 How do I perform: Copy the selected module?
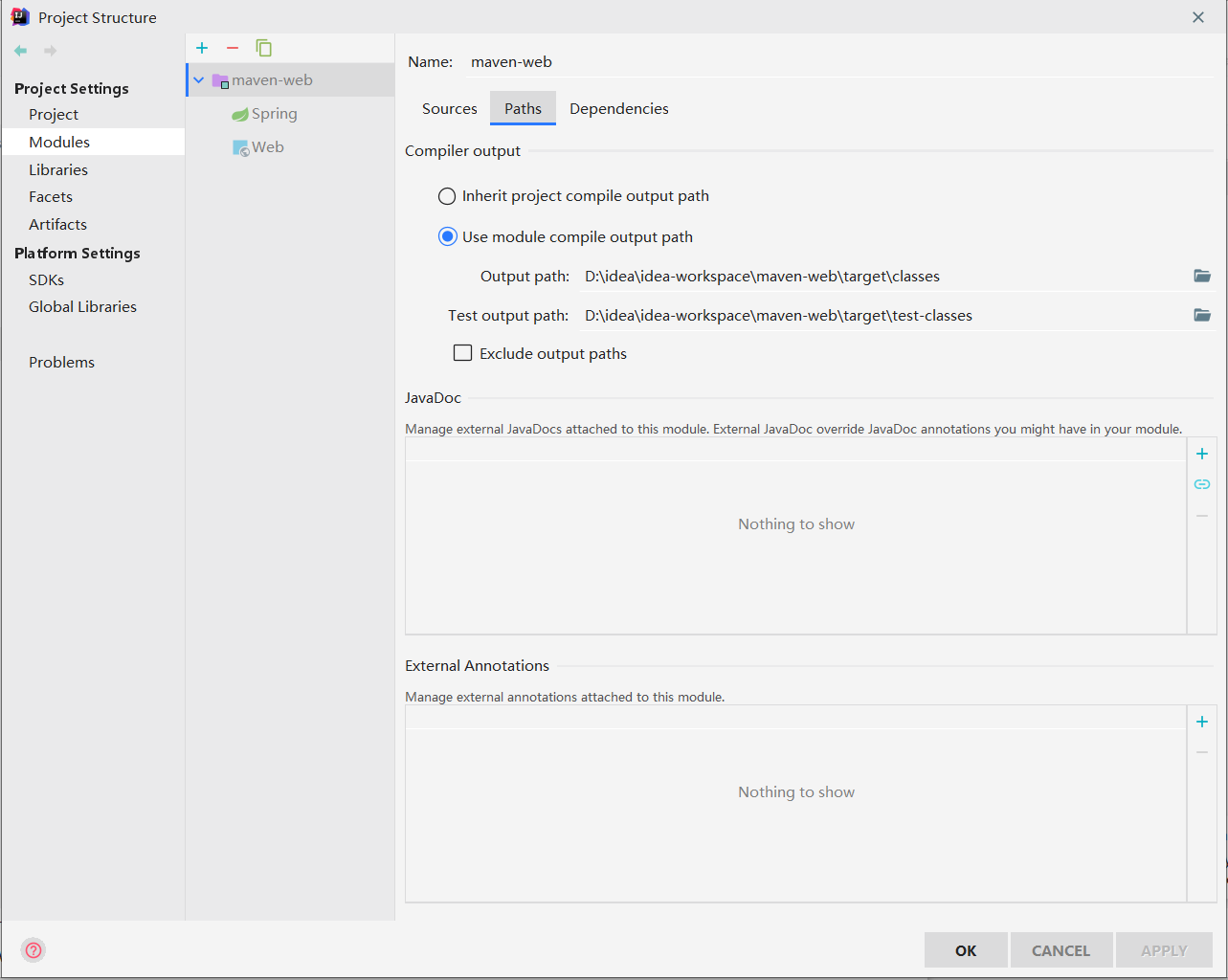coord(264,48)
